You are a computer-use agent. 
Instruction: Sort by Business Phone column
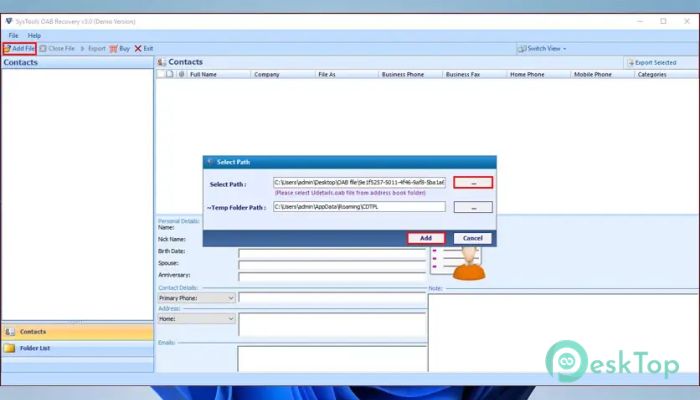tap(410, 74)
